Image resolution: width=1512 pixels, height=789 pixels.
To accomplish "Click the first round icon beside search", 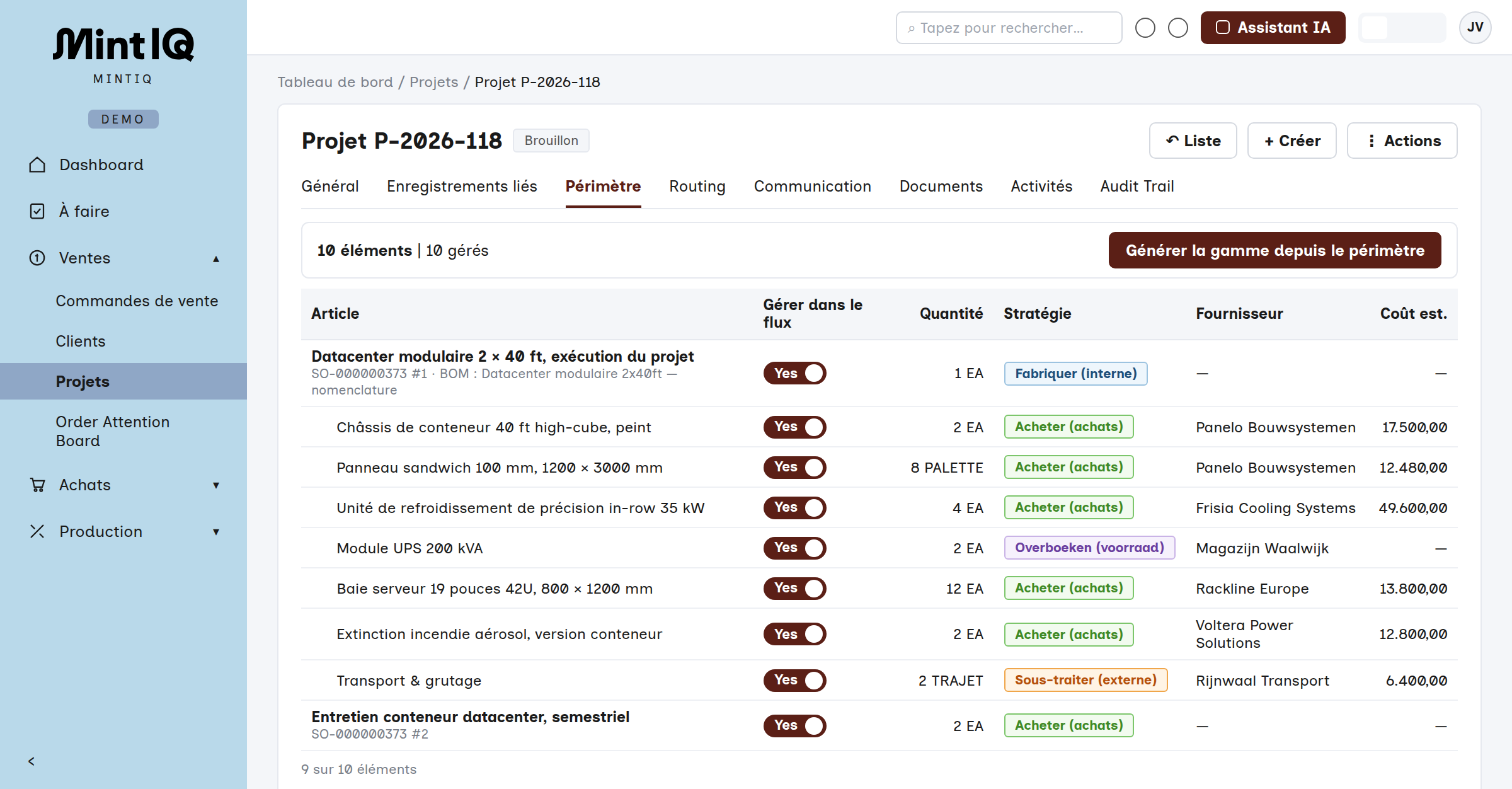I will [x=1145, y=28].
